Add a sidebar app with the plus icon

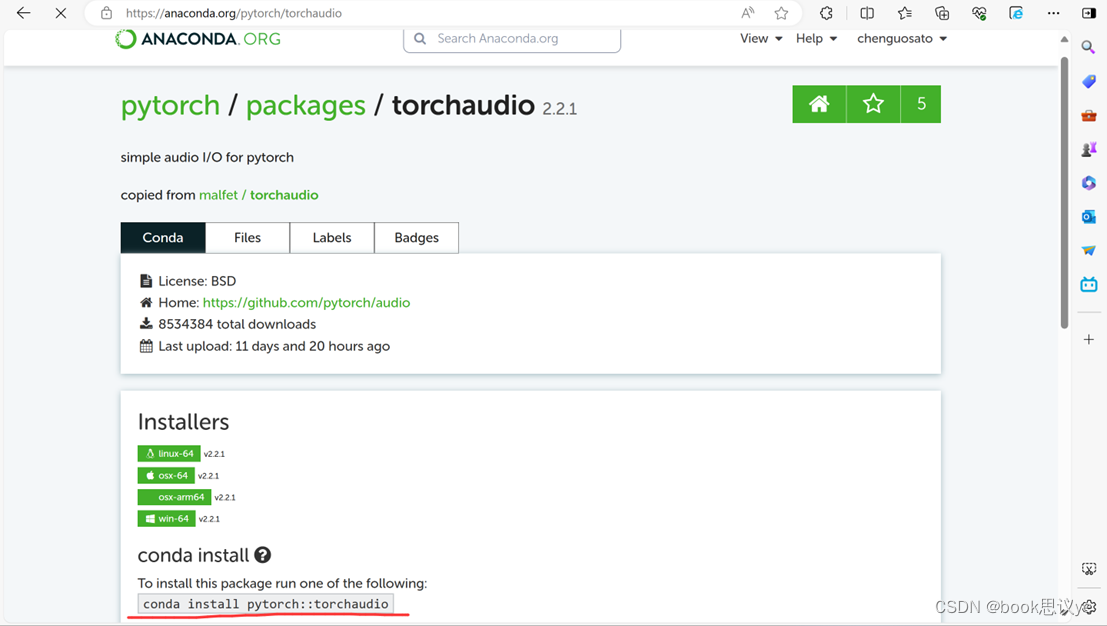coord(1089,339)
